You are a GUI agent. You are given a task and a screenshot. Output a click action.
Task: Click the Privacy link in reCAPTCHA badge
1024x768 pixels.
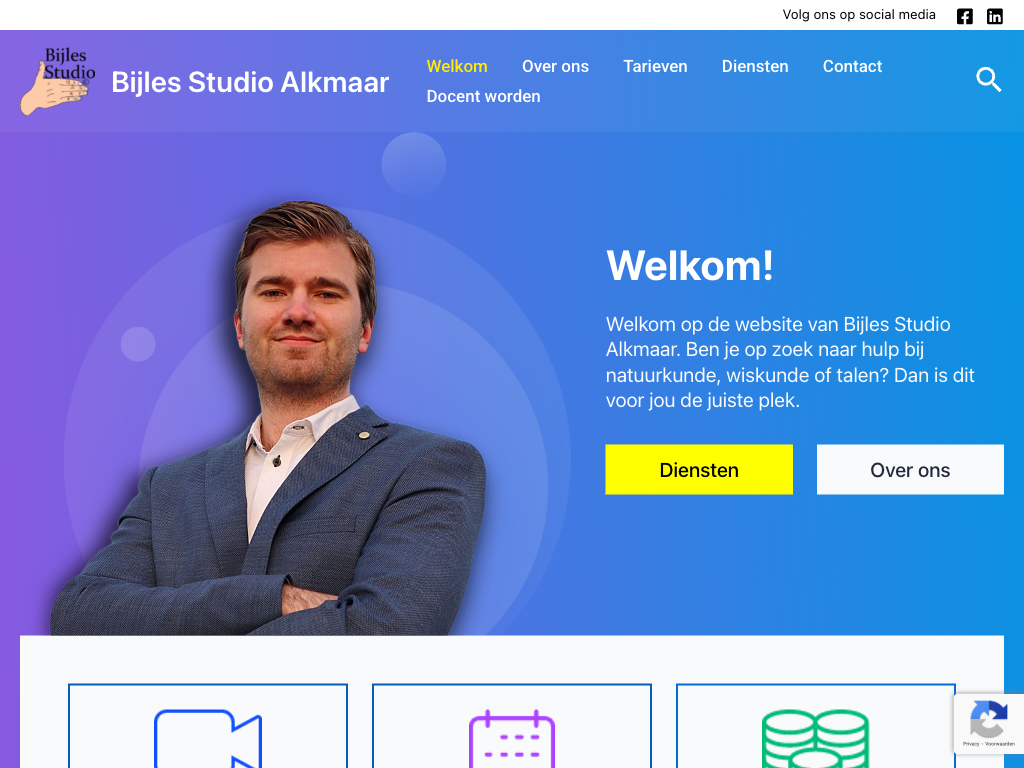[971, 744]
